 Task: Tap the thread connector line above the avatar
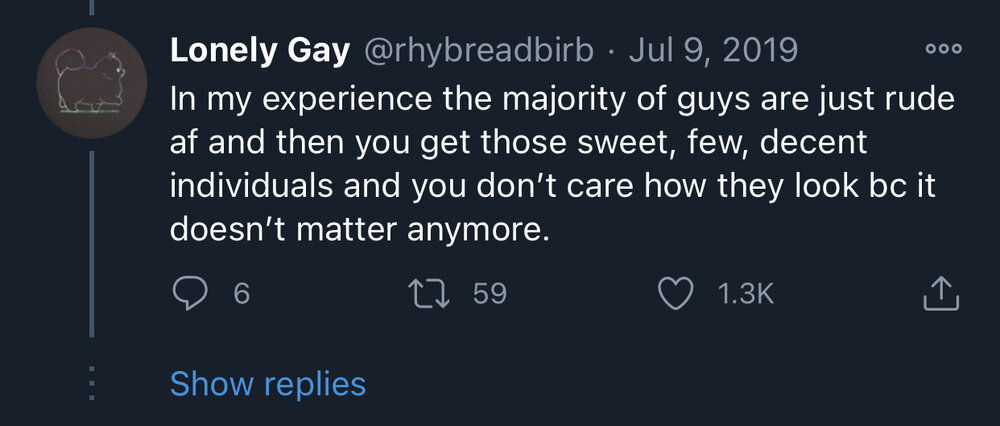(x=92, y=8)
